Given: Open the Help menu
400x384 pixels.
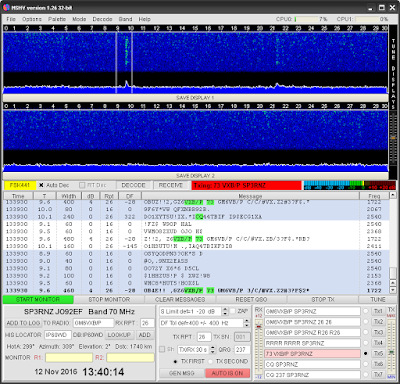Looking at the screenshot, I should click(x=144, y=19).
